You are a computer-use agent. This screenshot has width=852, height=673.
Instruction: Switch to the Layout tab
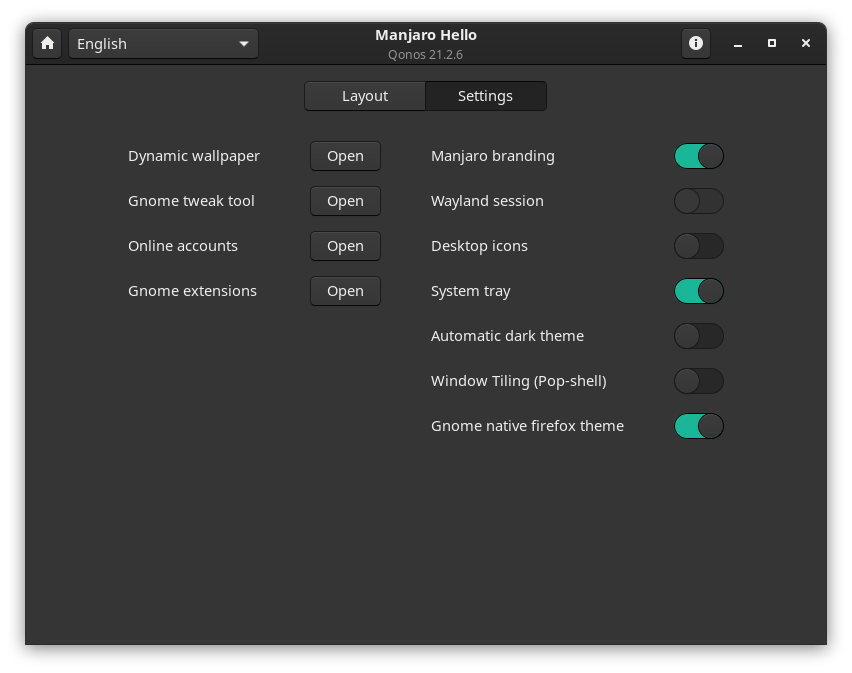tap(364, 95)
